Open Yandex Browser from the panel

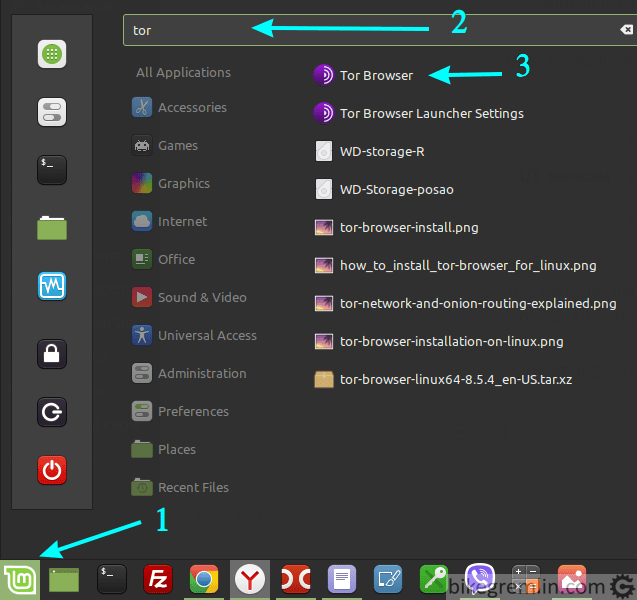(x=250, y=579)
